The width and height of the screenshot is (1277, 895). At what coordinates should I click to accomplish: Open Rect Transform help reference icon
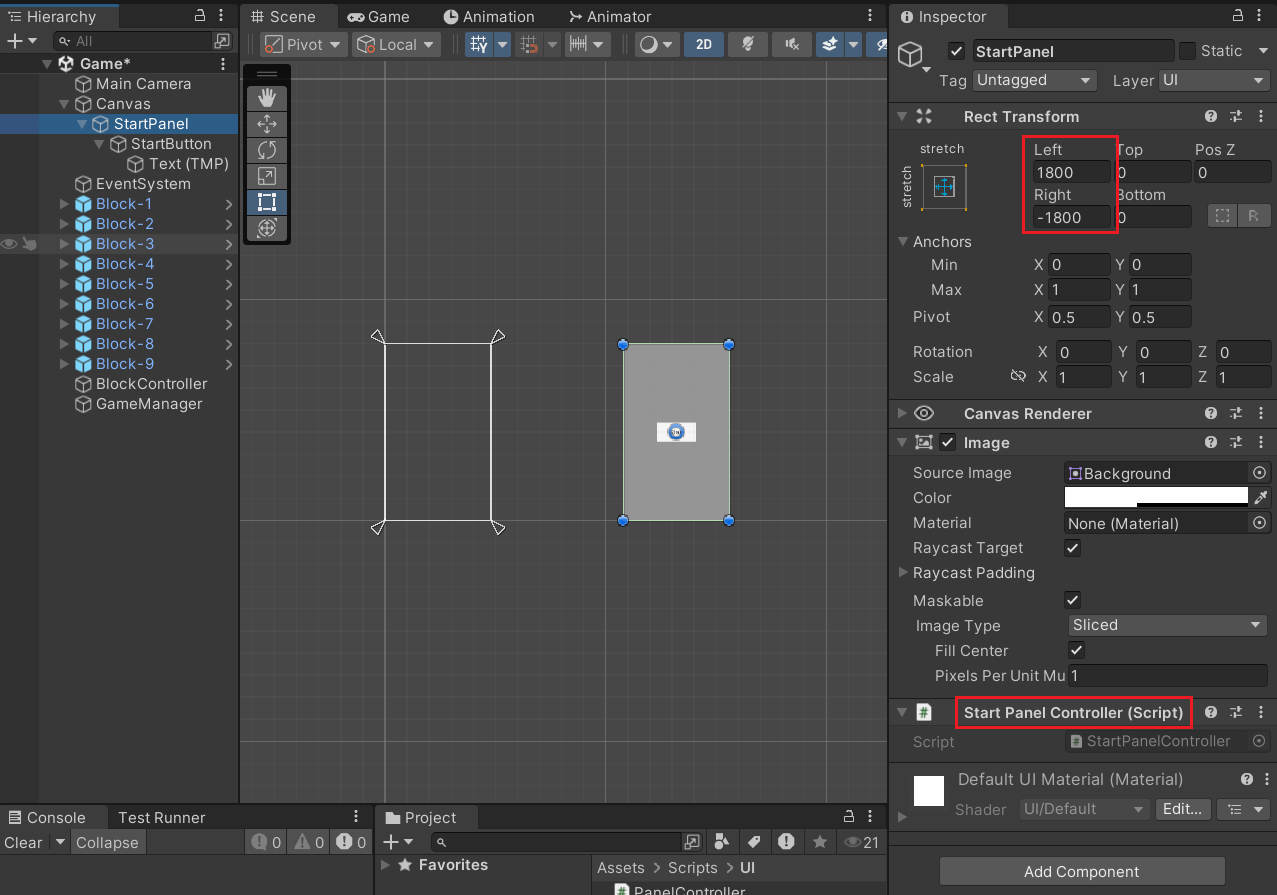click(1211, 117)
